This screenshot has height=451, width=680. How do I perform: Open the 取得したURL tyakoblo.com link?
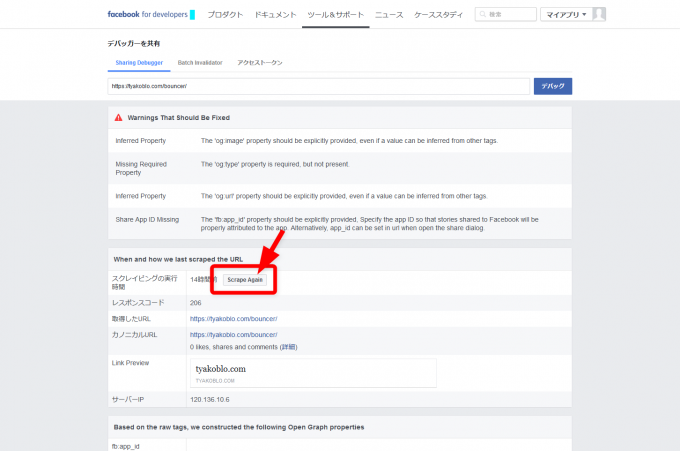point(233,319)
